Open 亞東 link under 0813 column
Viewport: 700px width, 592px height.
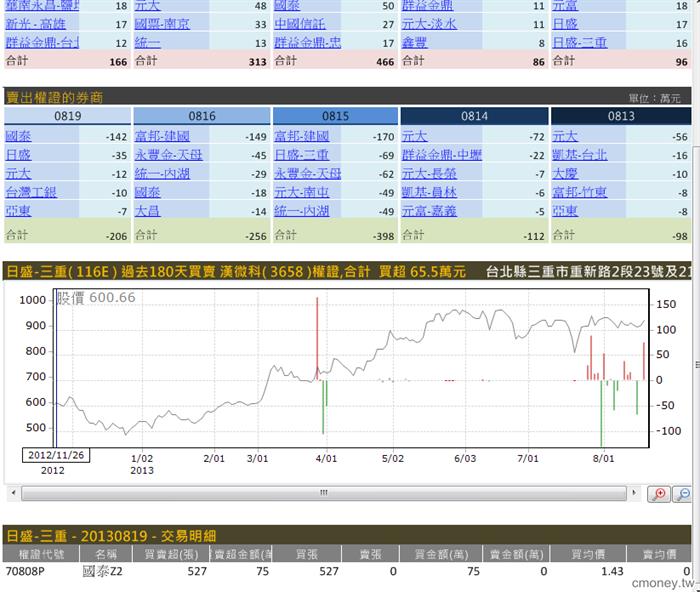point(565,211)
